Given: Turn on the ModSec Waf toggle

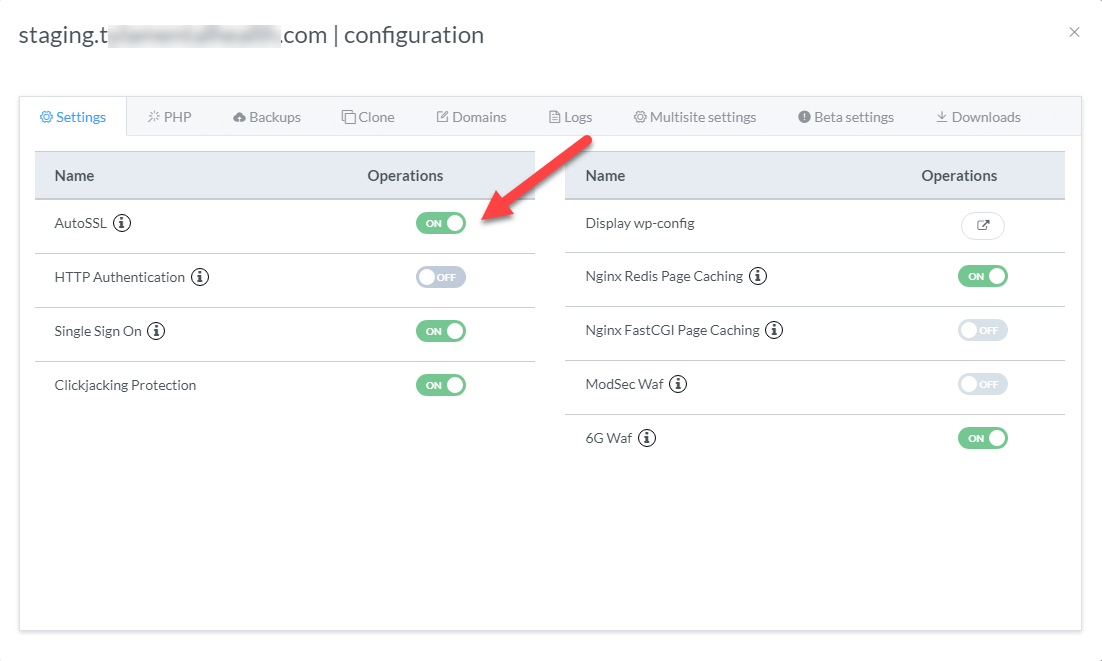Looking at the screenshot, I should point(983,384).
